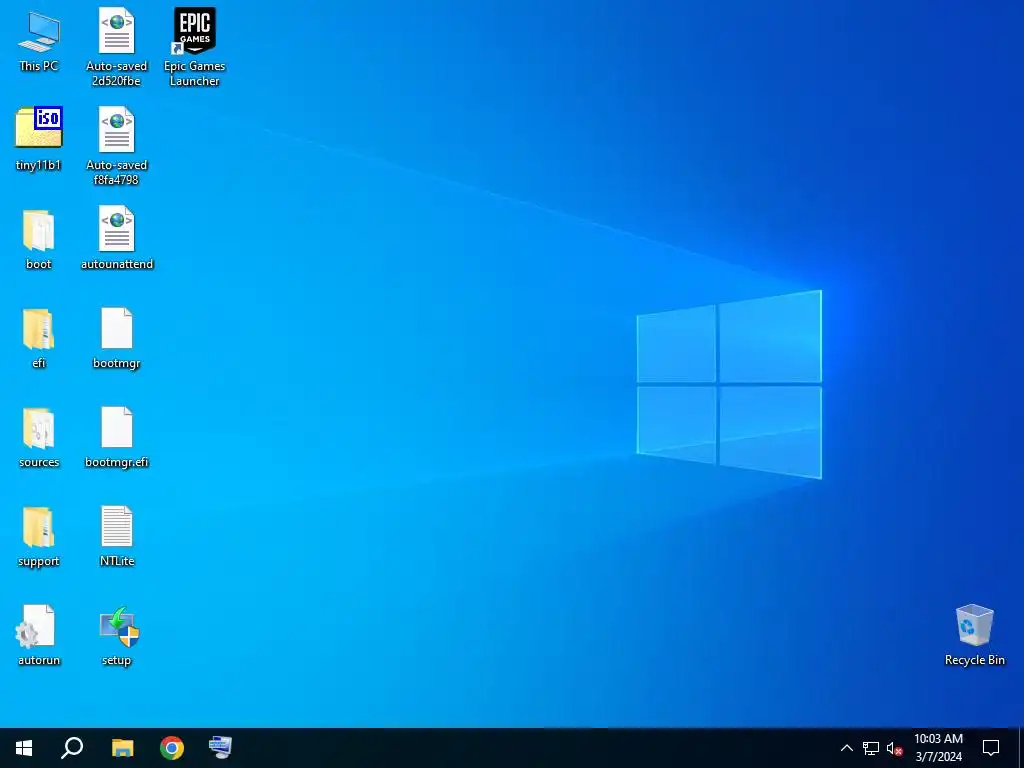Select the boot folder icon
Screen dimensions: 1024x768
point(39,239)
